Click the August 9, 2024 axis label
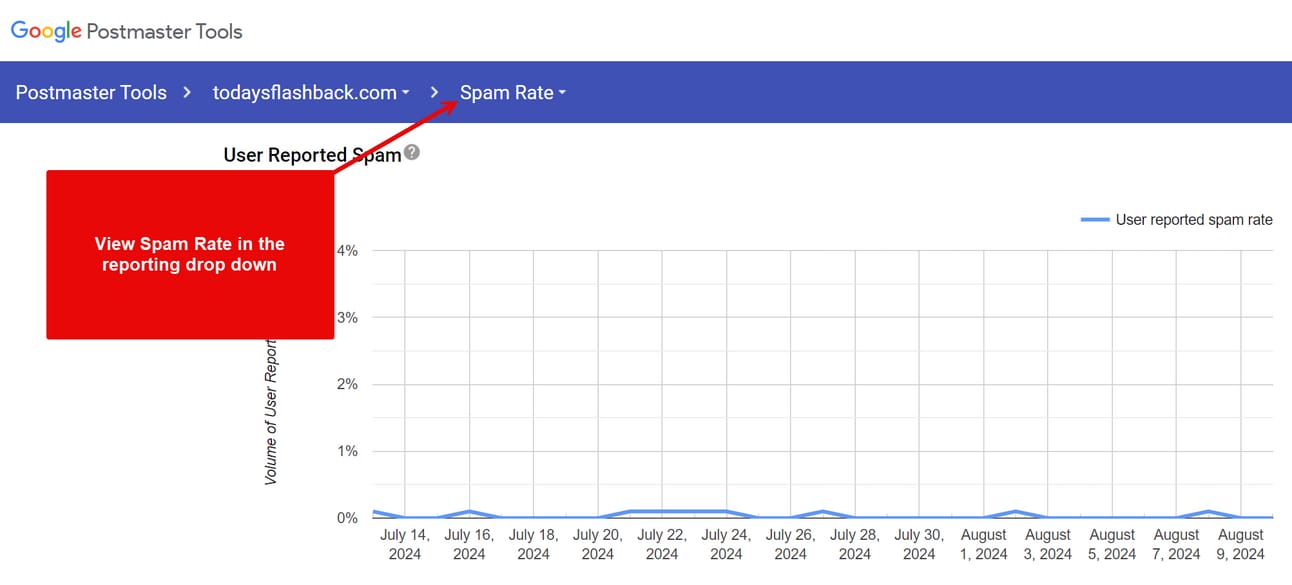Screen dimensions: 1292x585 pos(1241,544)
